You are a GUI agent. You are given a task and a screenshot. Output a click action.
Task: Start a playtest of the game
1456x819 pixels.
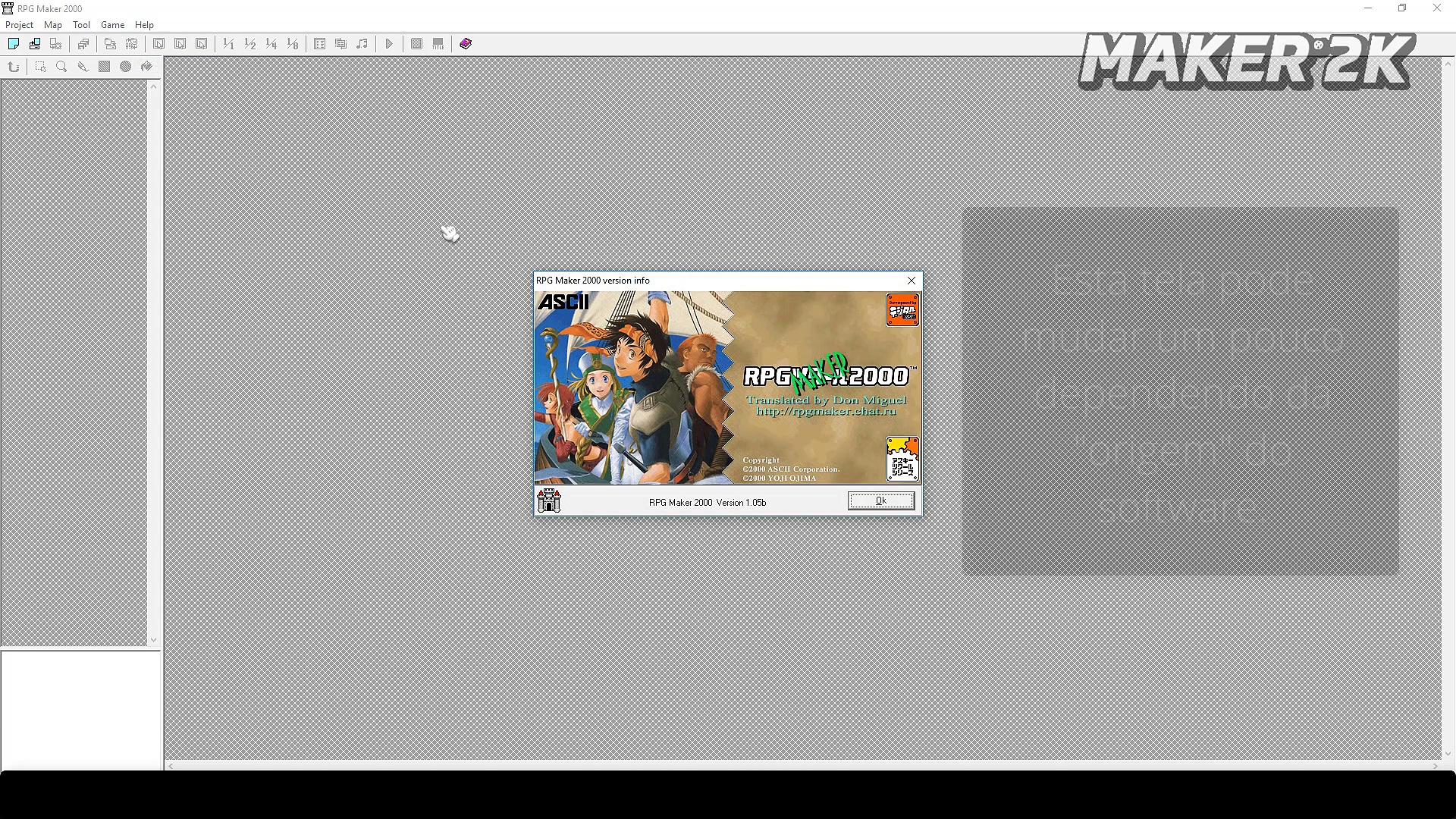pos(389,43)
